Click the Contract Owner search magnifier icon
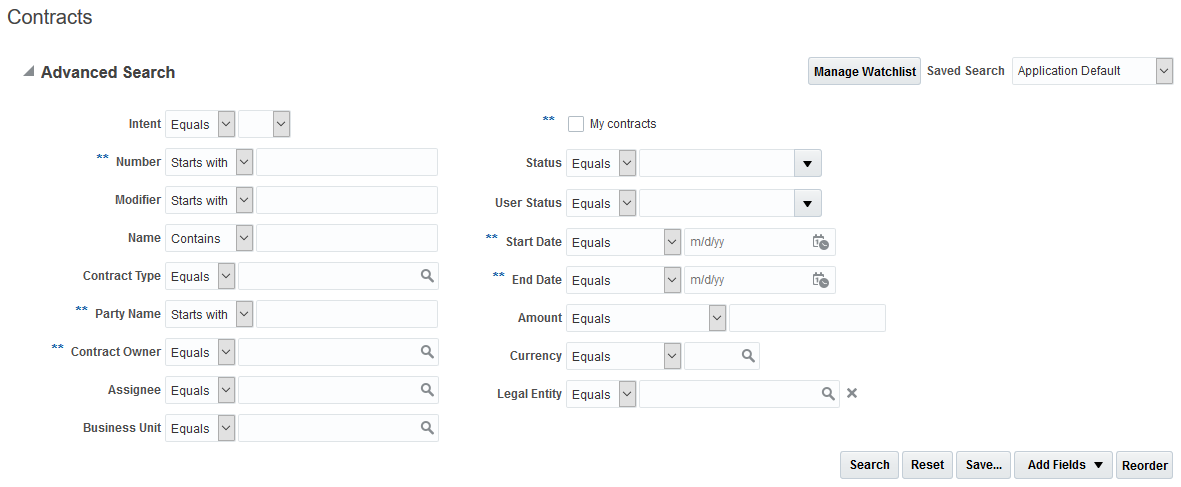 [427, 352]
